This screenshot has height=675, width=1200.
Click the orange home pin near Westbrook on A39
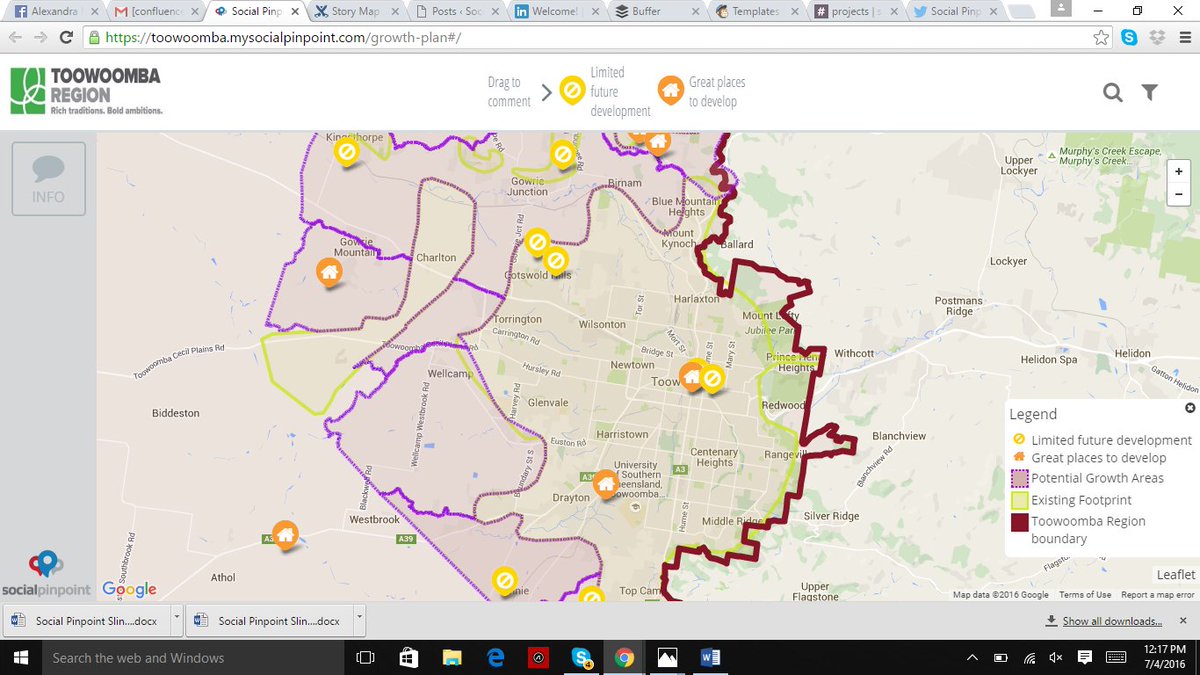pyautogui.click(x=285, y=535)
